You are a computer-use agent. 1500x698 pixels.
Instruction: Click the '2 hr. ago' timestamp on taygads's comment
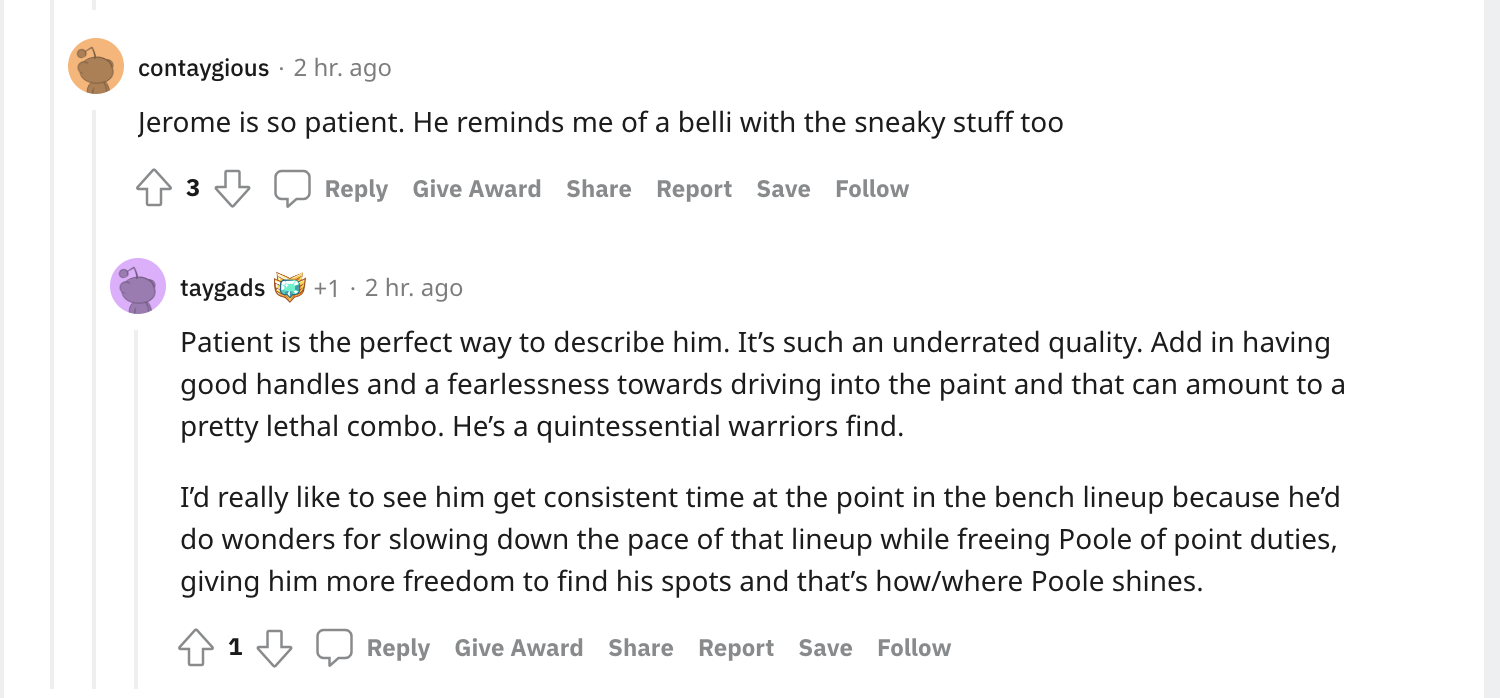click(x=414, y=288)
